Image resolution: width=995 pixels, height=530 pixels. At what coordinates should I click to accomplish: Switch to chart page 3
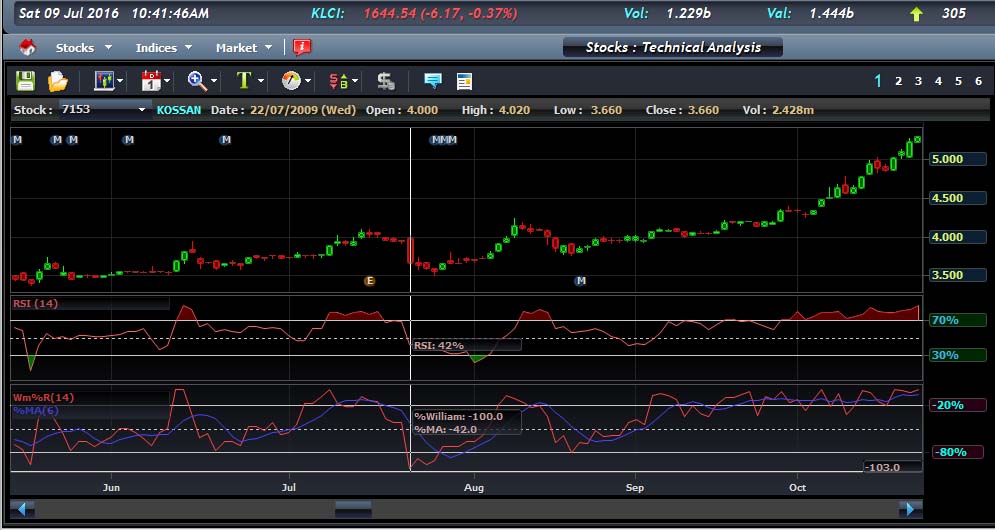pos(918,81)
